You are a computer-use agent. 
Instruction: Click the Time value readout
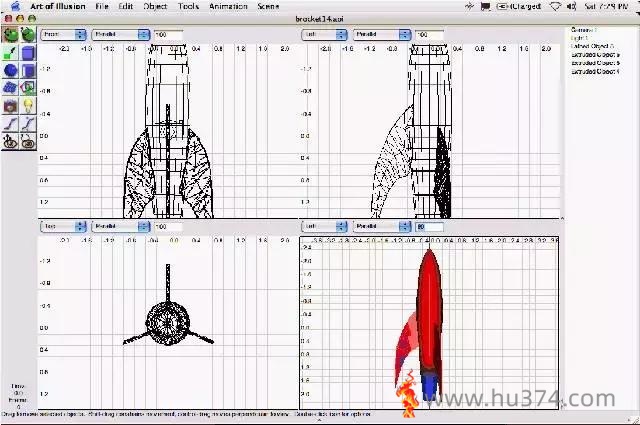point(18,393)
